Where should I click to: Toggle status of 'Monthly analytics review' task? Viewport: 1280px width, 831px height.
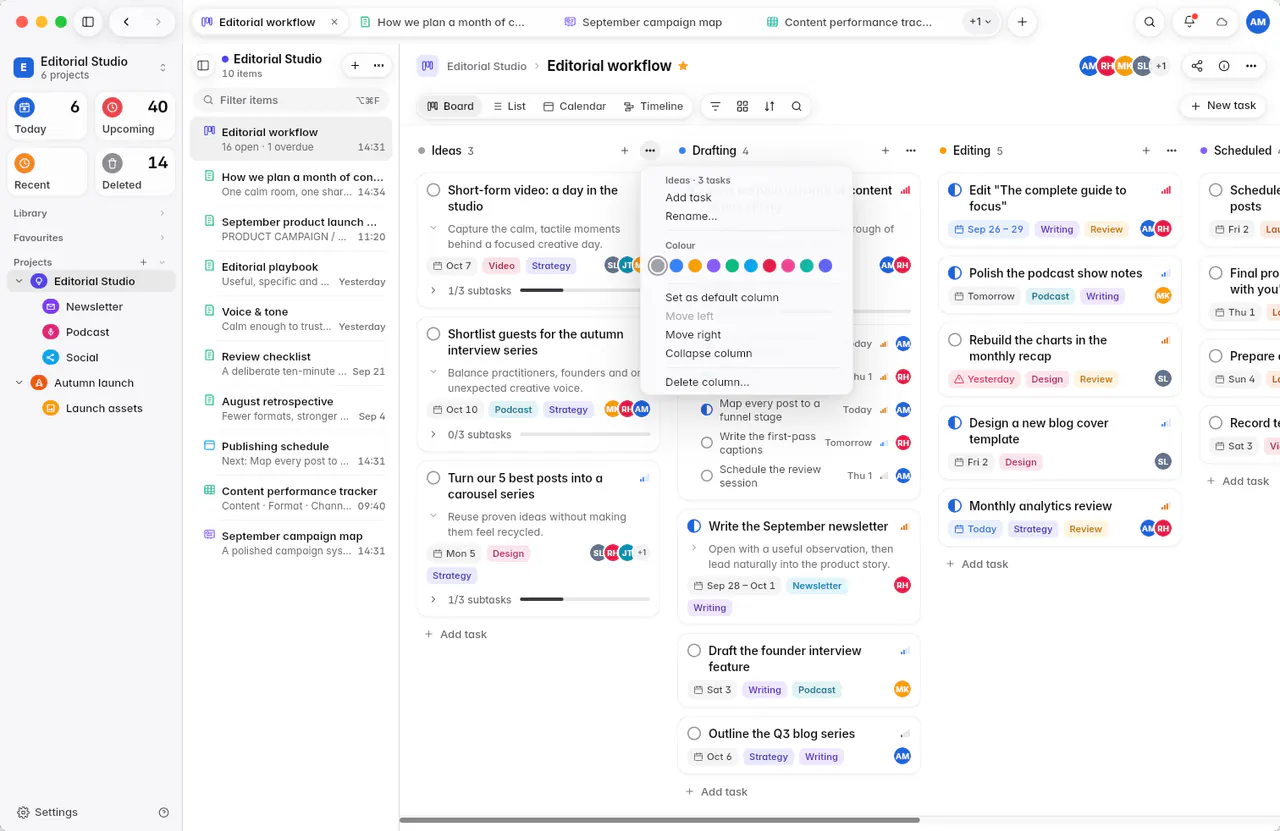[954, 506]
